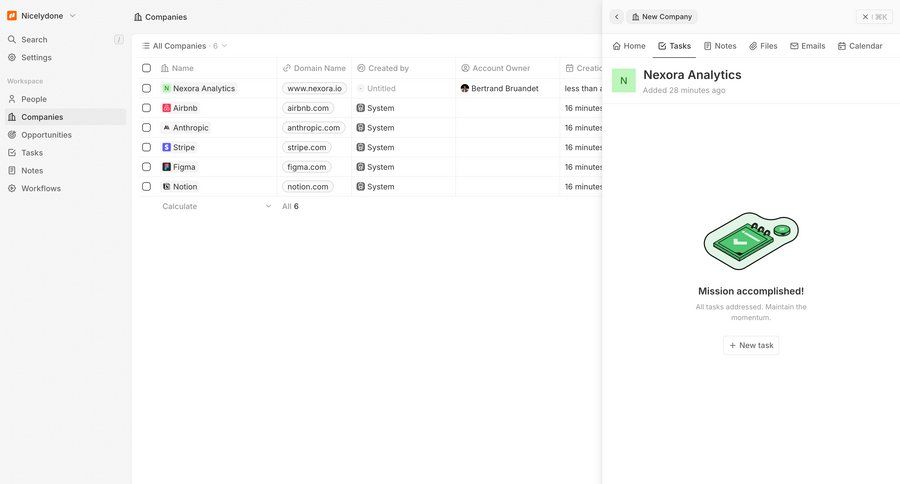Click the Bertrand Bruandet account owner chip

(499, 88)
